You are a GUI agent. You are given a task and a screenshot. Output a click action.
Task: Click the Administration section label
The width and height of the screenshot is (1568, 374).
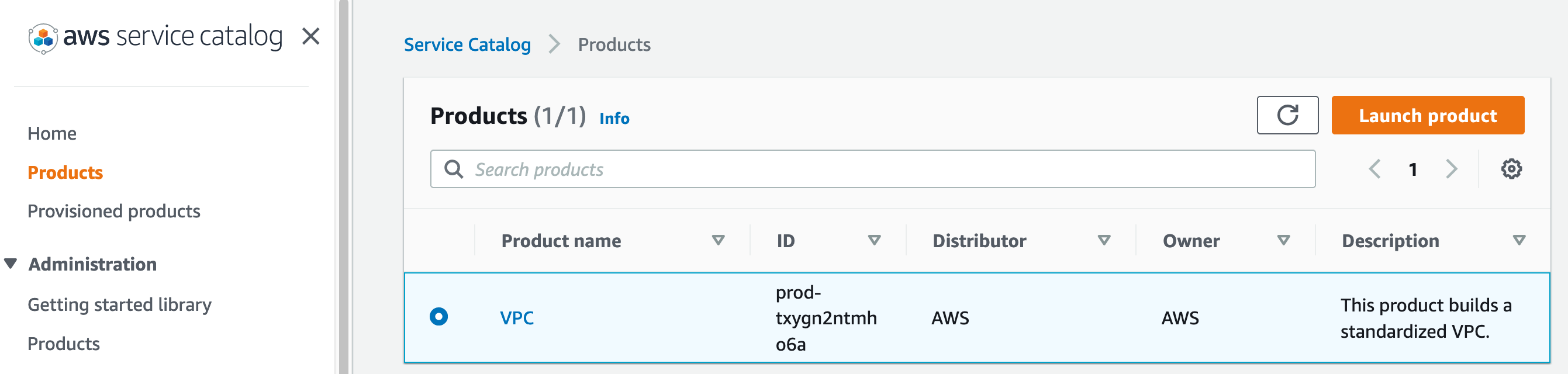click(x=92, y=264)
